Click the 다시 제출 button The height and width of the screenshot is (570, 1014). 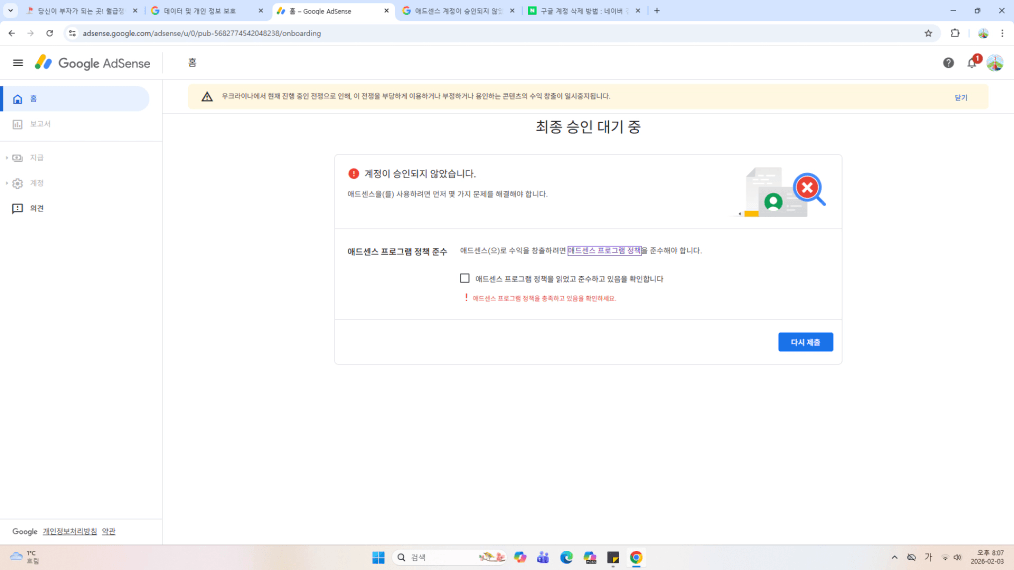(x=805, y=342)
